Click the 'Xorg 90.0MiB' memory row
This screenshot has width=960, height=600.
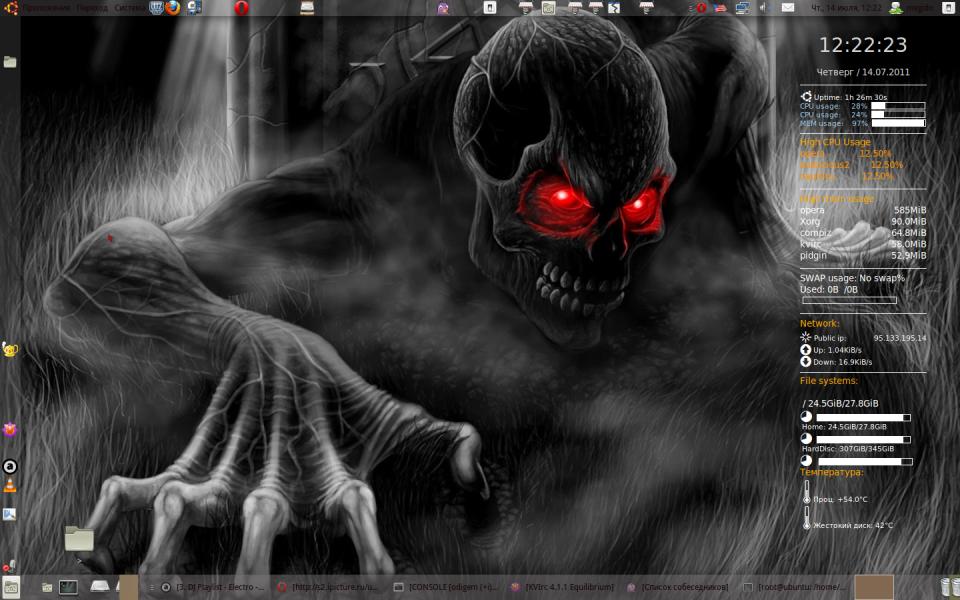(x=863, y=221)
